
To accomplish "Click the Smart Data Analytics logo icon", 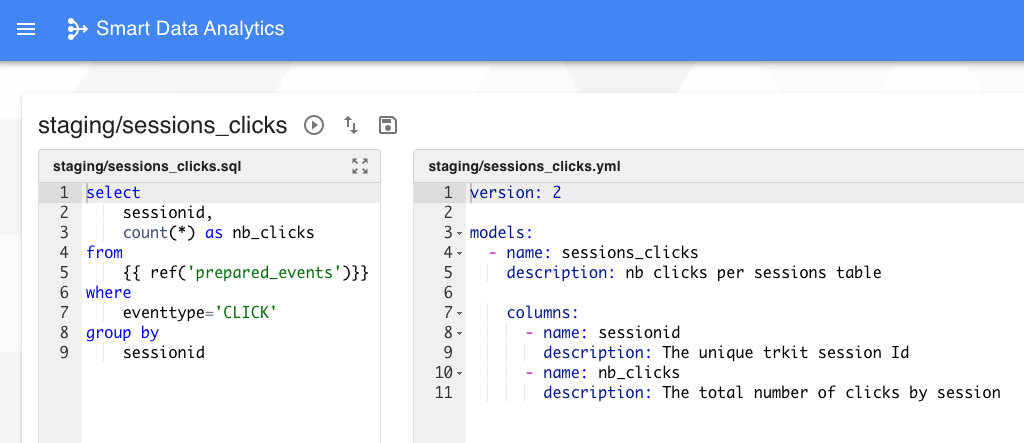I will (x=77, y=30).
